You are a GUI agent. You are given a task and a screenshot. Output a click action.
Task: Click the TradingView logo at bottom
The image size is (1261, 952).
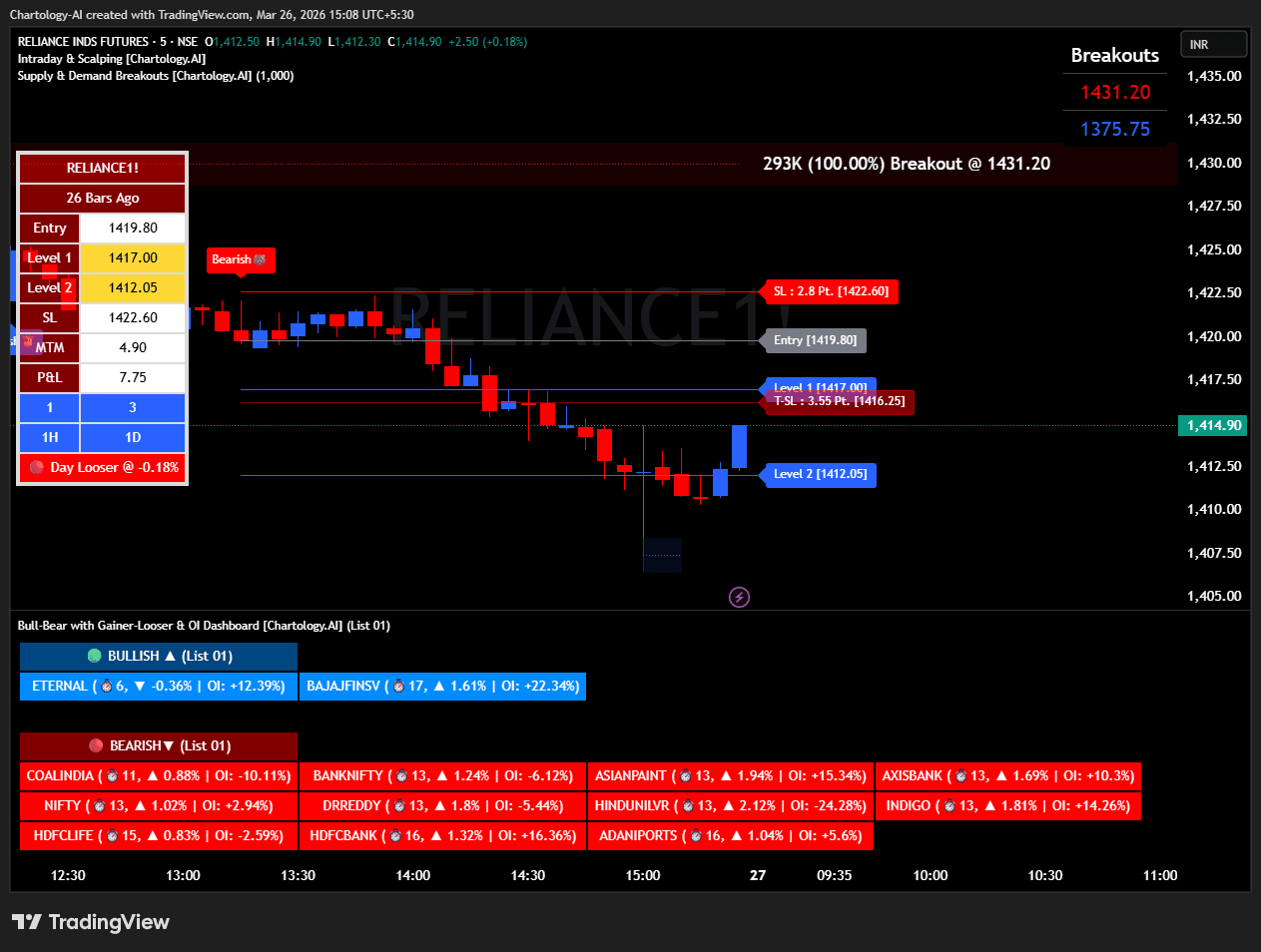click(x=91, y=922)
